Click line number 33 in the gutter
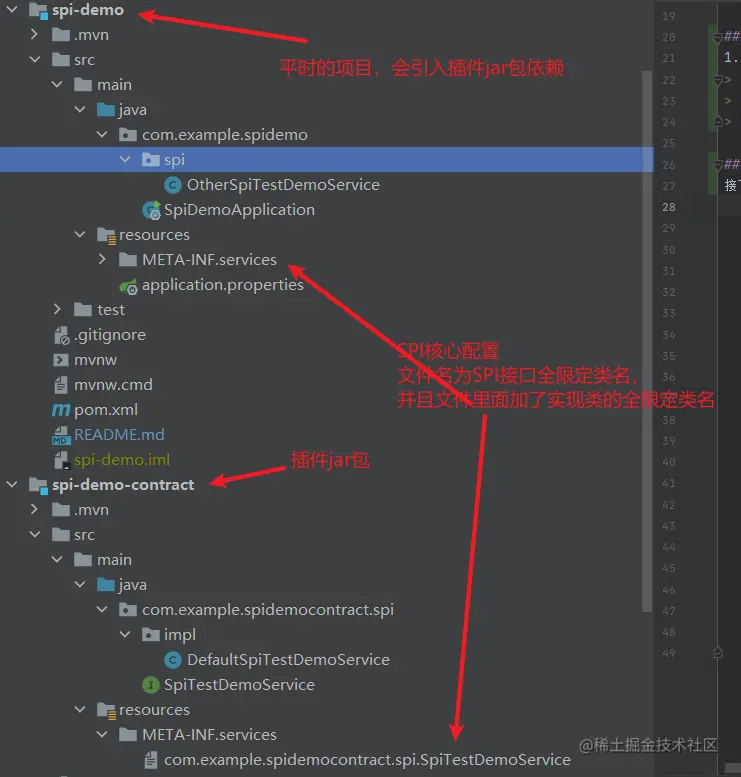 coord(669,313)
